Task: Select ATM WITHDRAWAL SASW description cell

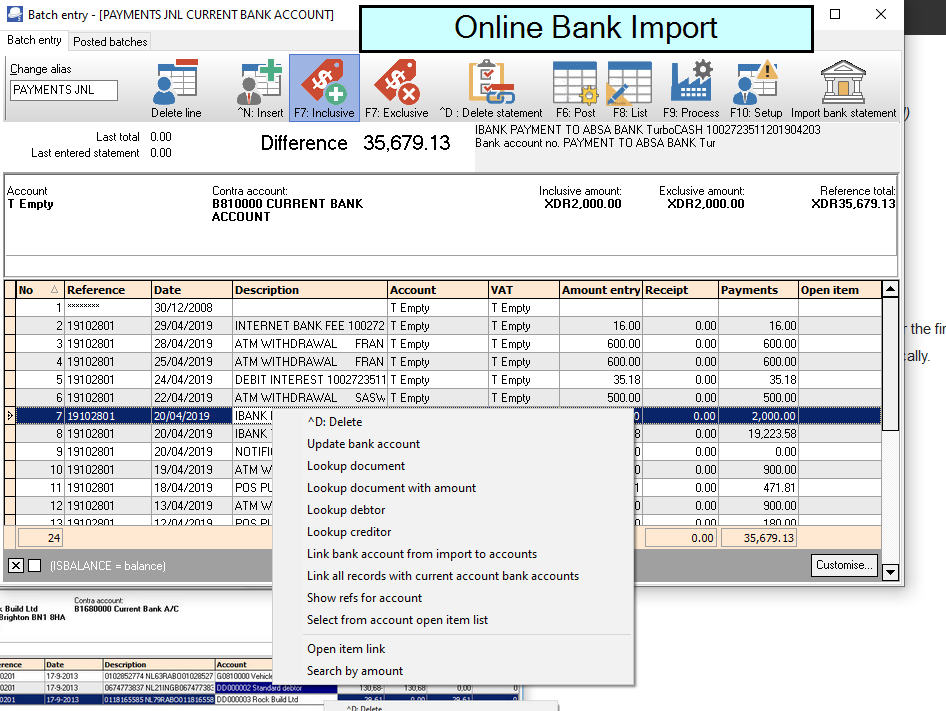Action: point(310,398)
